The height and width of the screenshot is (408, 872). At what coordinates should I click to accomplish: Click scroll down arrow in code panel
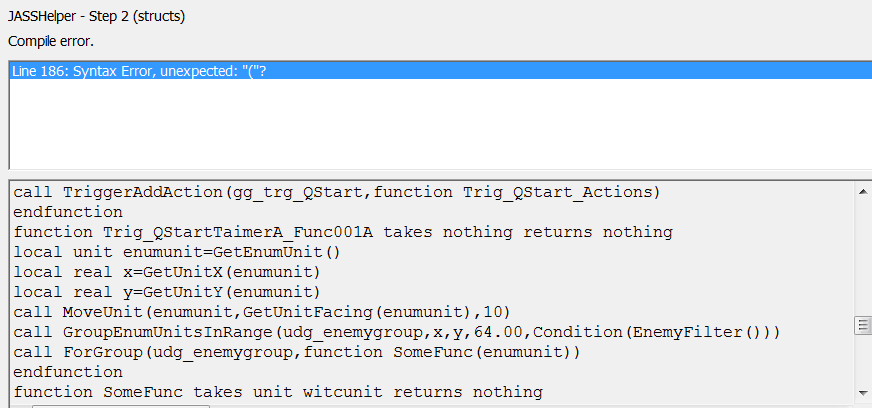tap(861, 391)
